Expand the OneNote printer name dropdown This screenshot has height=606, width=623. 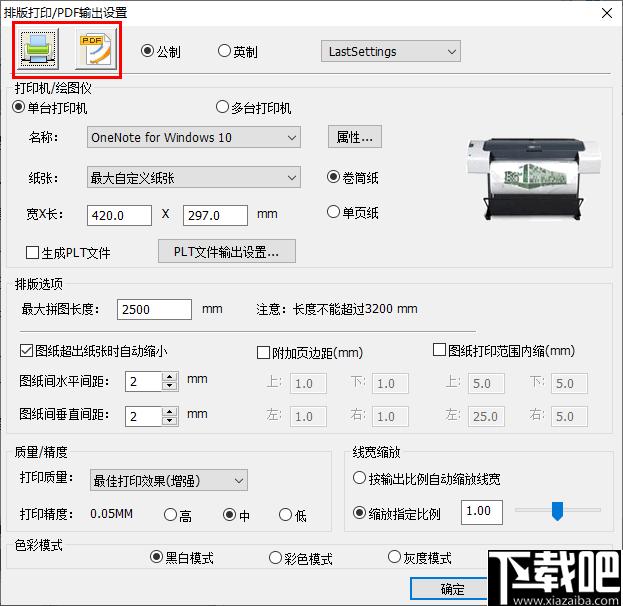tap(193, 137)
